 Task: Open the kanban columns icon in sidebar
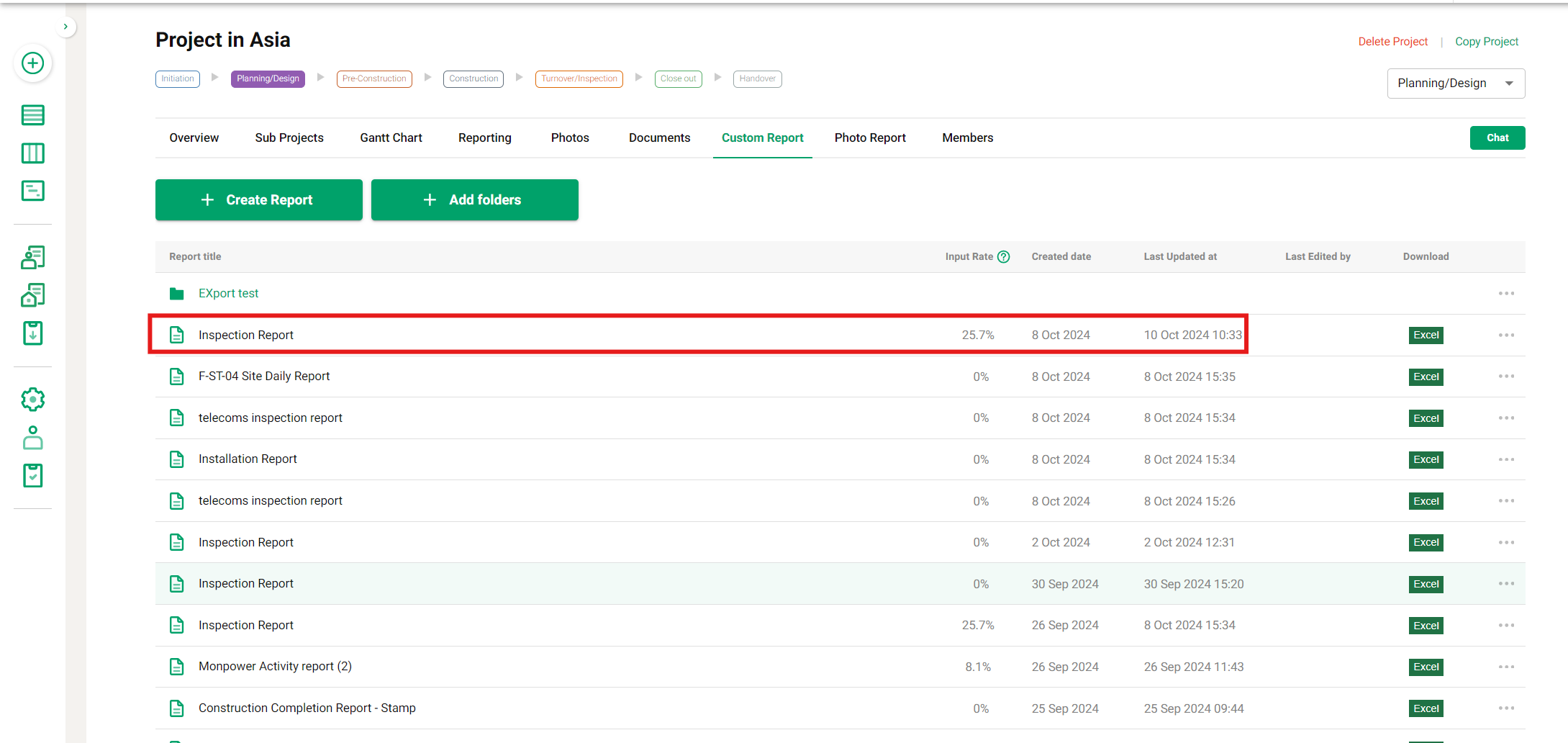(x=32, y=153)
